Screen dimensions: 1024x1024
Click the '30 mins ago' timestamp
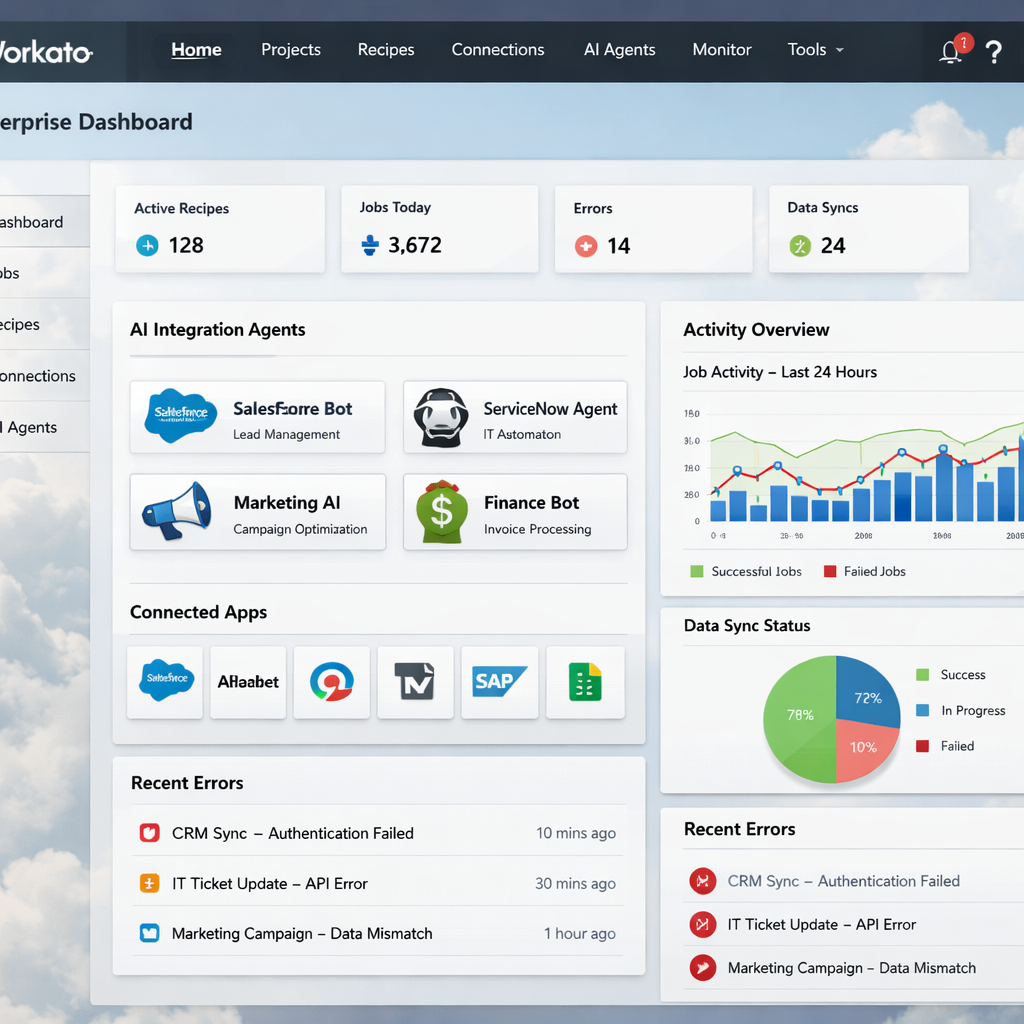point(575,884)
